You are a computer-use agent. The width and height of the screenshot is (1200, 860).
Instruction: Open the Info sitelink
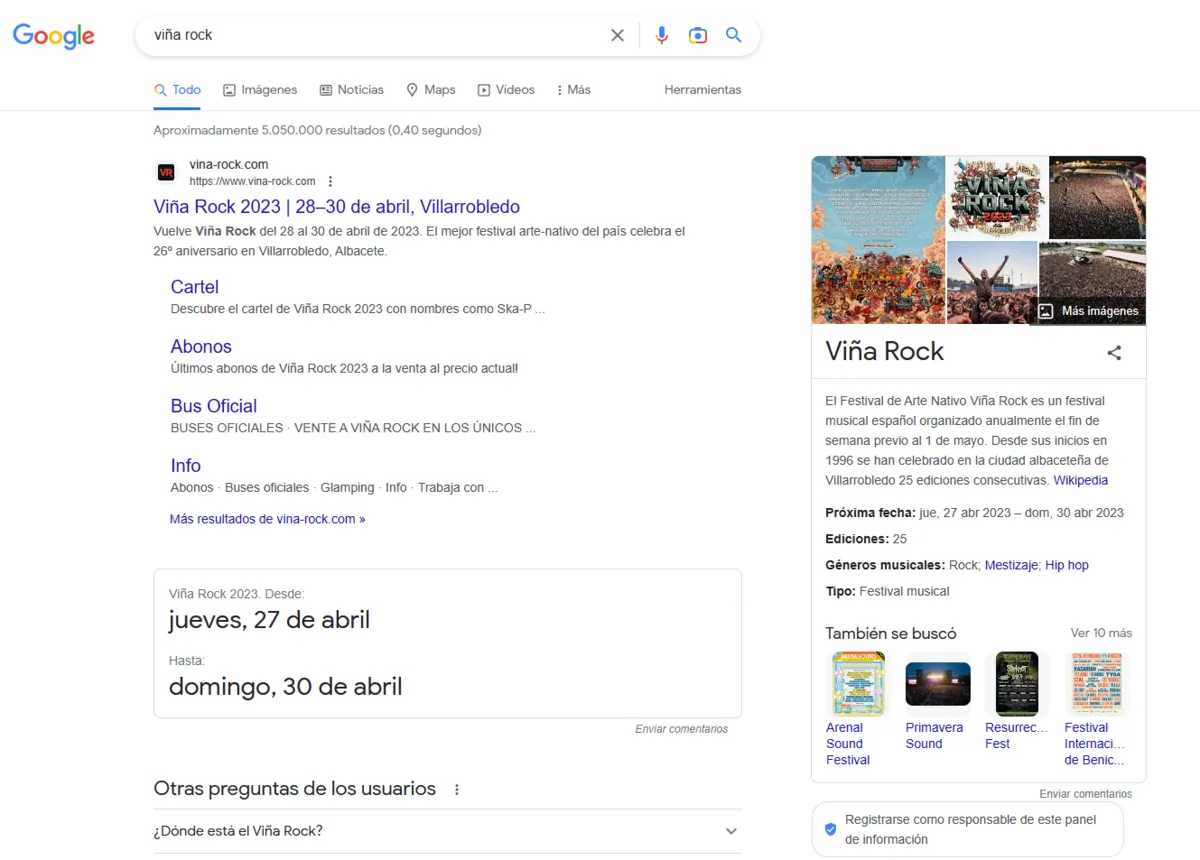186,466
